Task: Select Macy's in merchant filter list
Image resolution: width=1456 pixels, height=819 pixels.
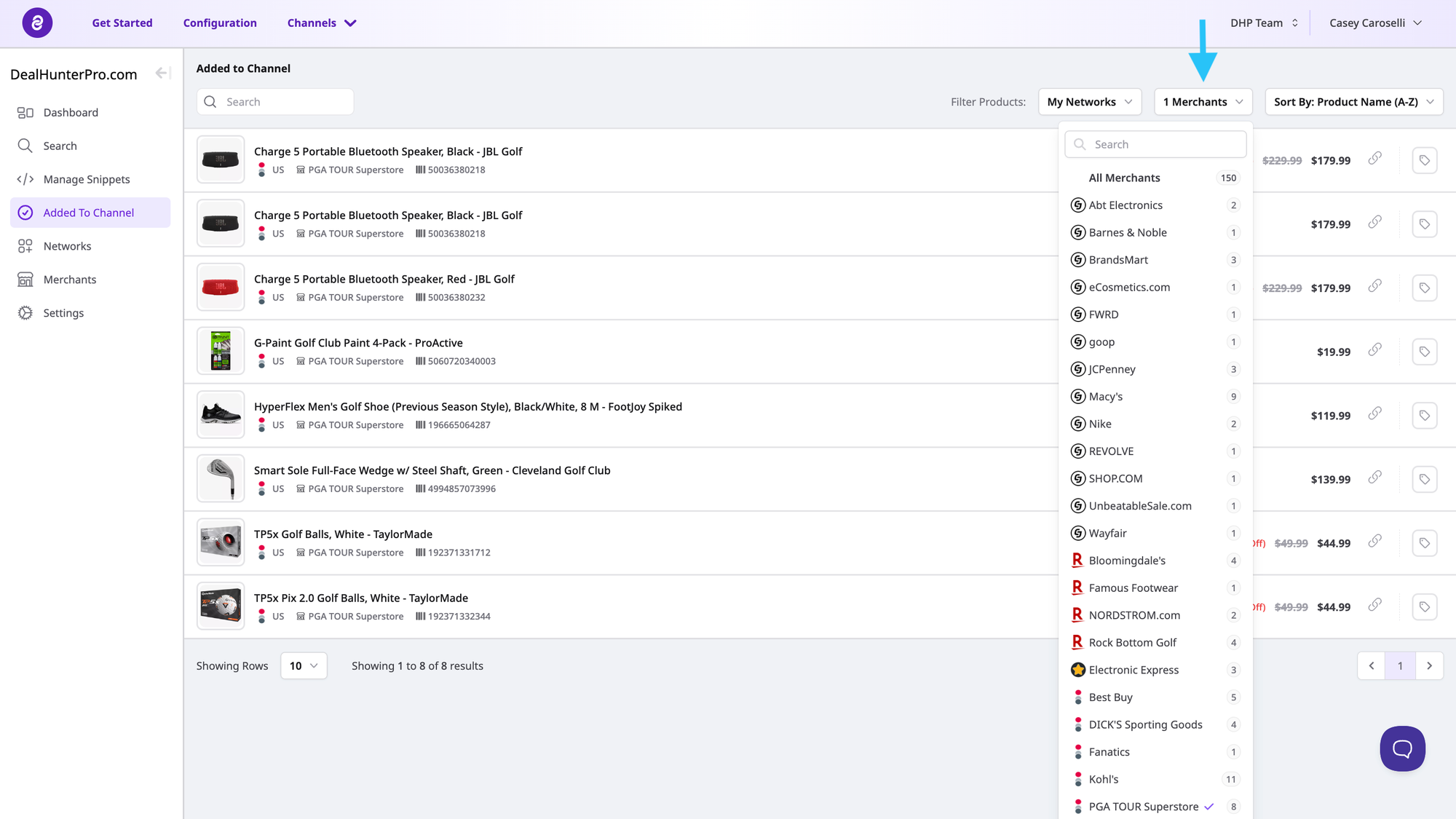Action: click(1105, 397)
